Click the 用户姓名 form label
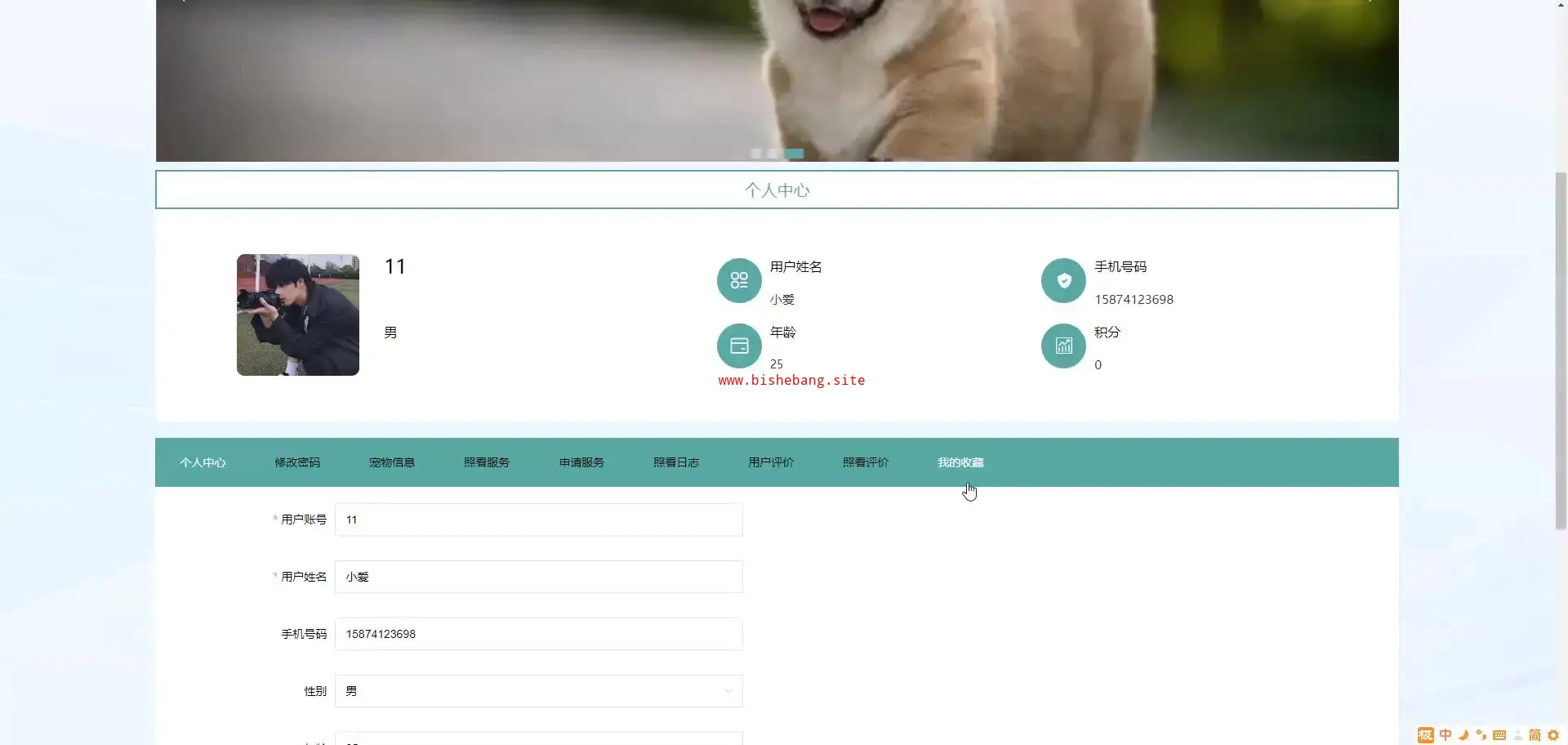 pos(304,577)
